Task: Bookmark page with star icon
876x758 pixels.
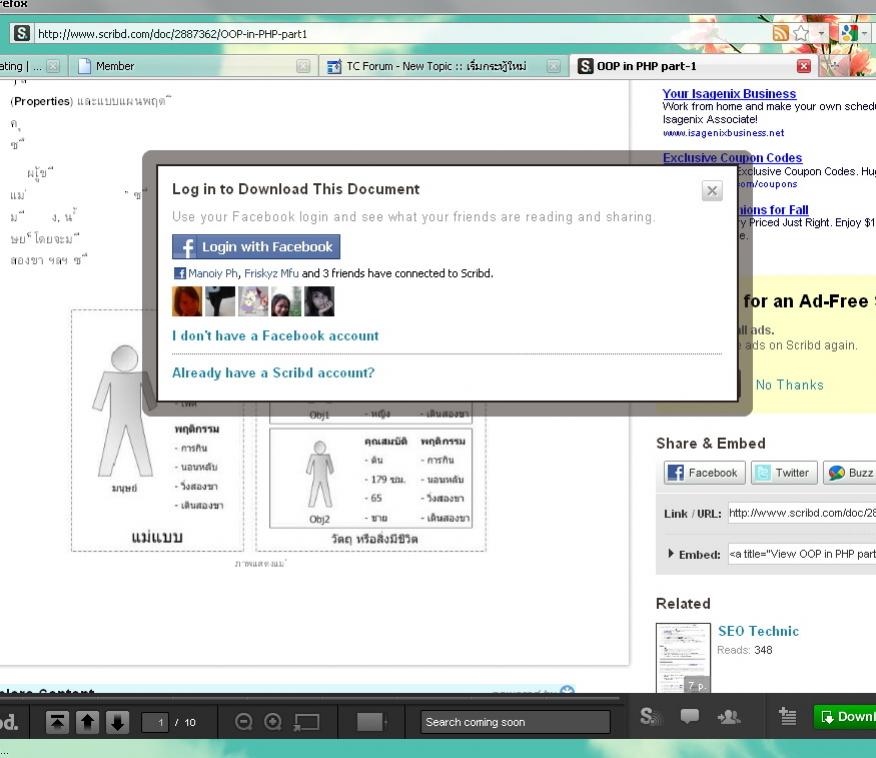Action: coord(801,33)
